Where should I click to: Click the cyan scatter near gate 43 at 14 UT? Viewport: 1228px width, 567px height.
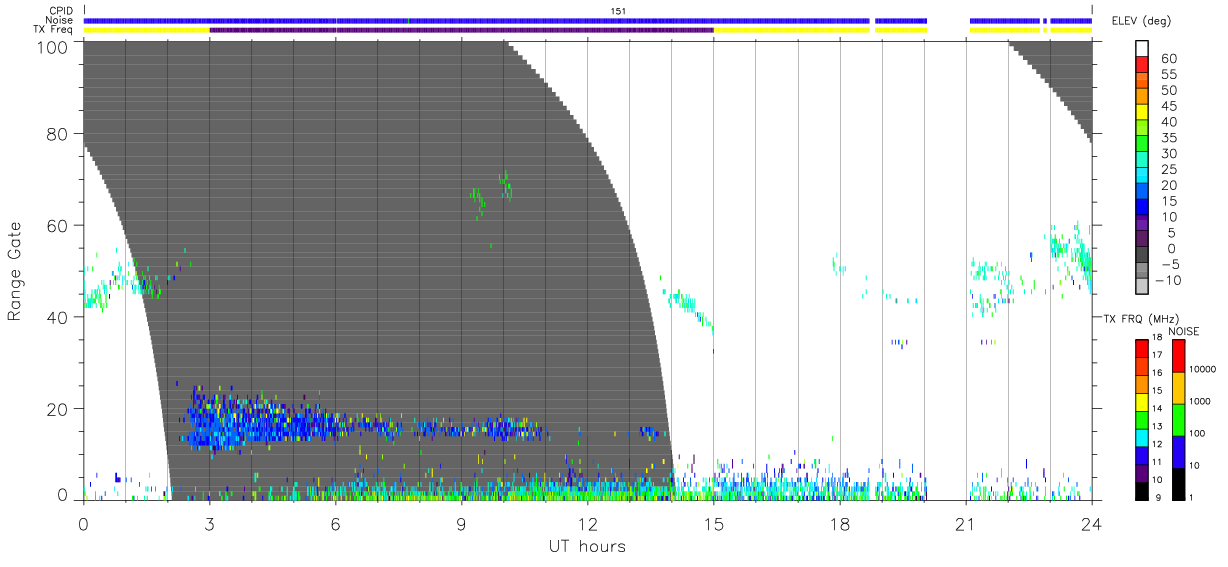tap(688, 305)
